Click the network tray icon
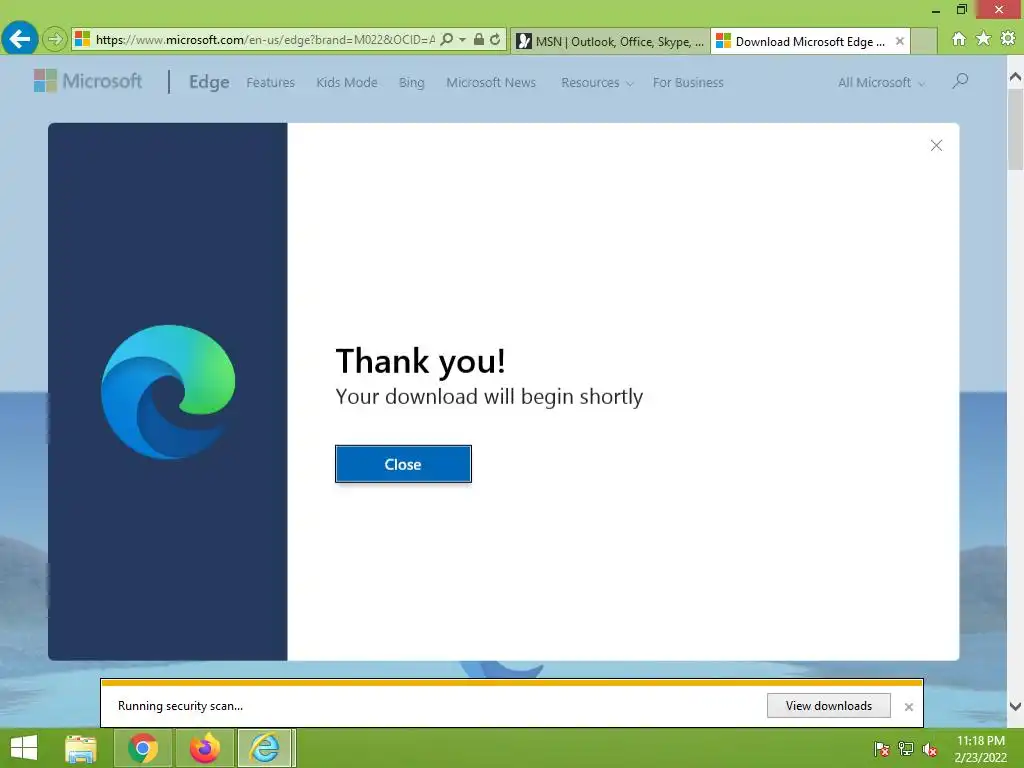The height and width of the screenshot is (768, 1024). (x=906, y=749)
